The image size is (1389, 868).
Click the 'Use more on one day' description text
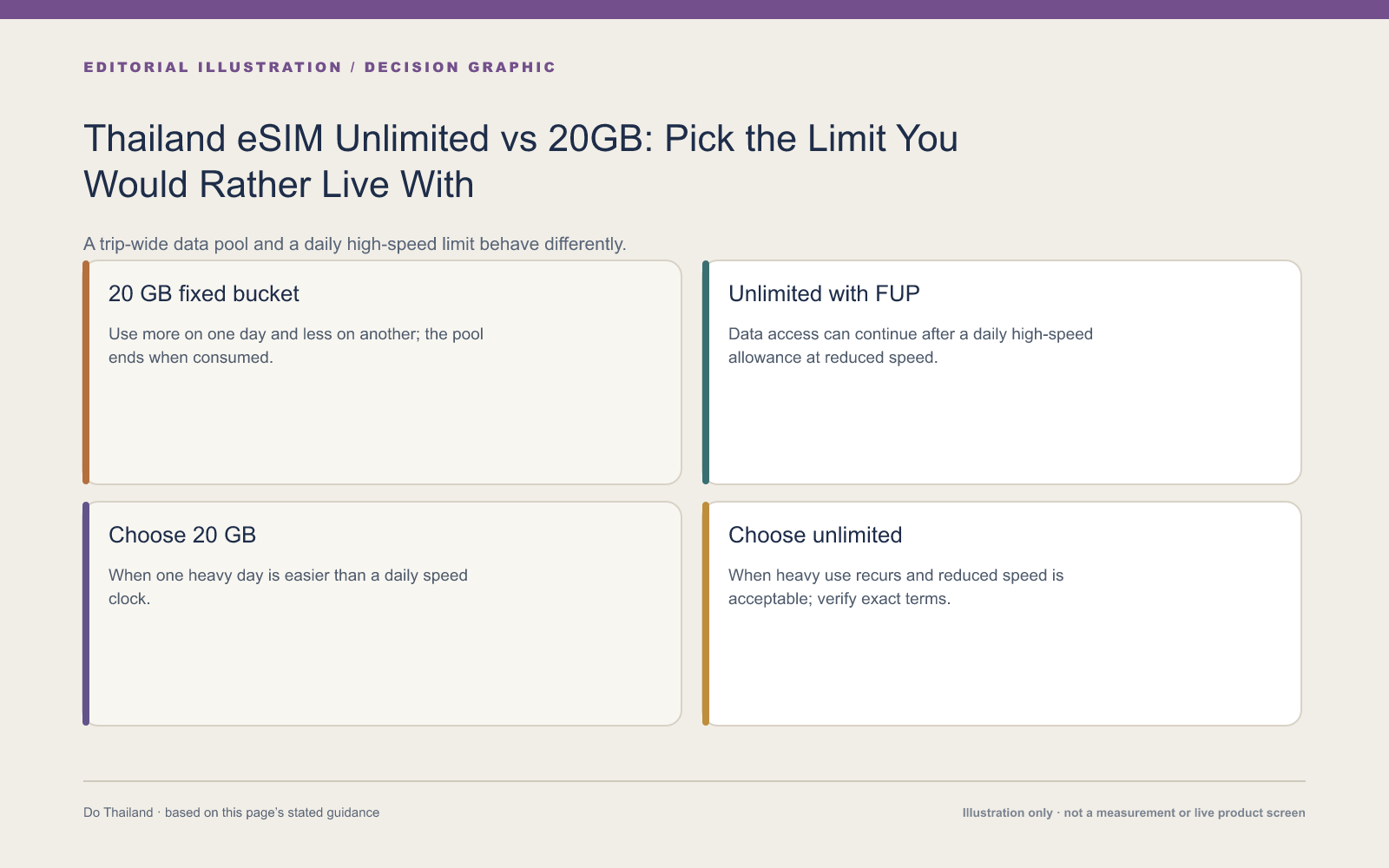[x=296, y=345]
